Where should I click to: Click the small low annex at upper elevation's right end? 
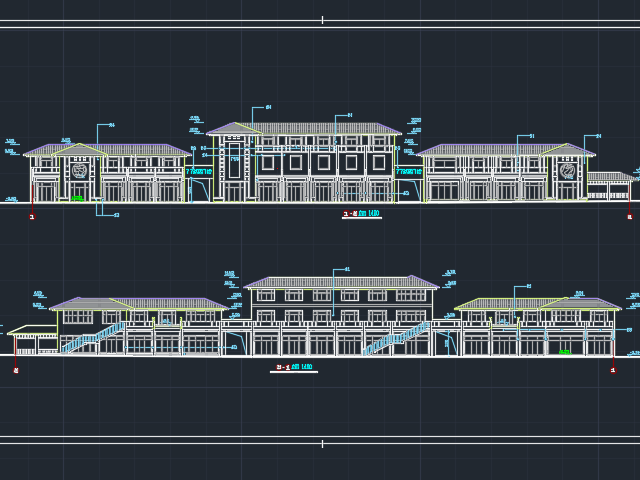pos(609,187)
